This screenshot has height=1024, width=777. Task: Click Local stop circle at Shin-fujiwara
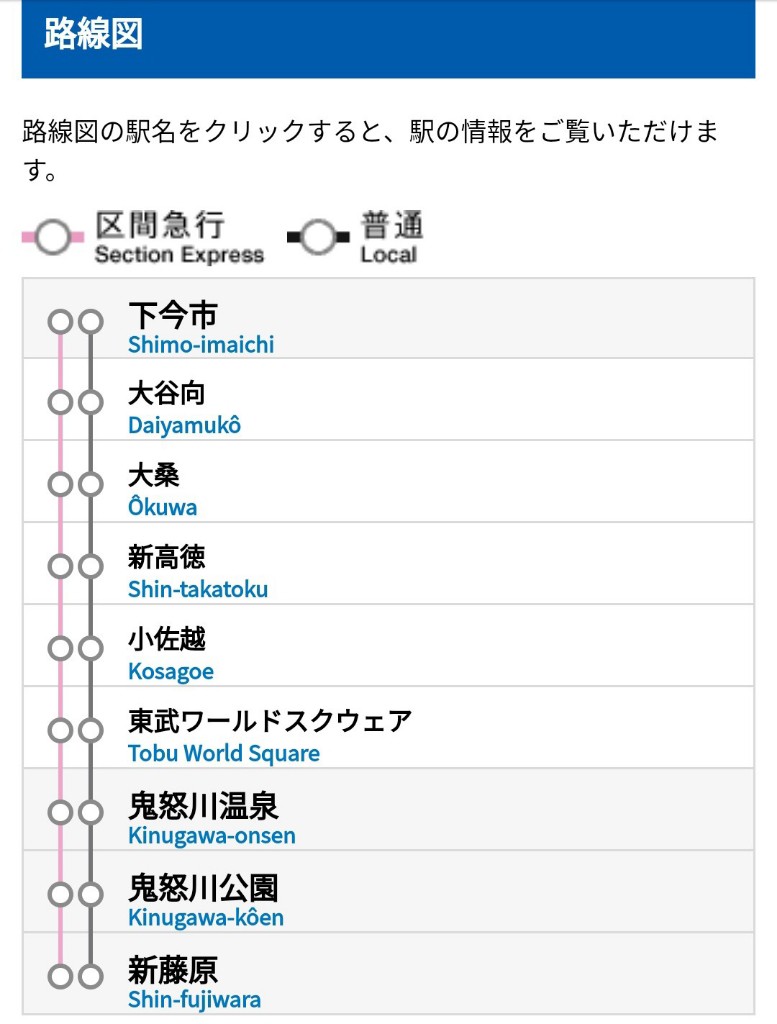(x=91, y=976)
